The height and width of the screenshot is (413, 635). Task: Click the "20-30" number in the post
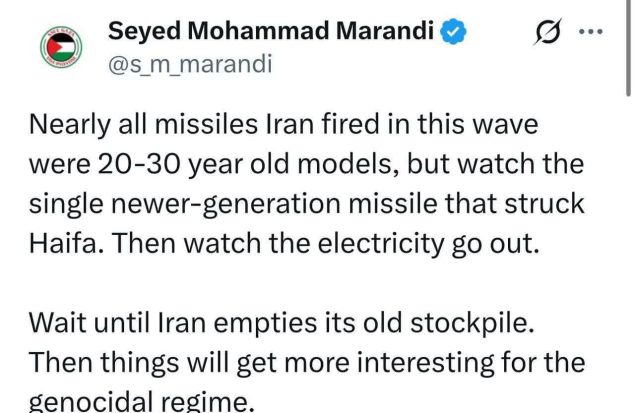[139, 164]
